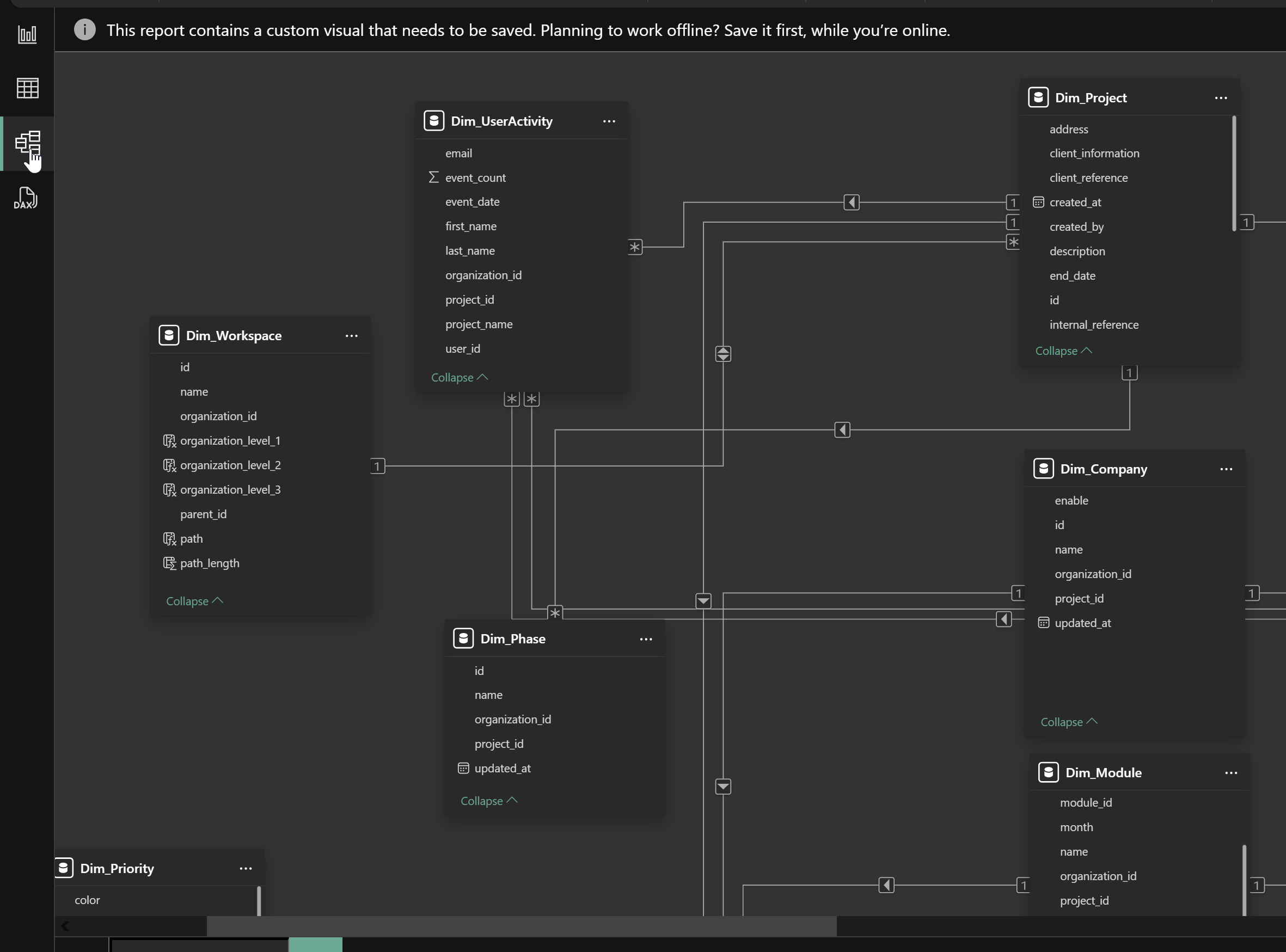Image resolution: width=1286 pixels, height=952 pixels.
Task: Click horizontal scrollbar at canvas bottom
Action: tap(521, 926)
